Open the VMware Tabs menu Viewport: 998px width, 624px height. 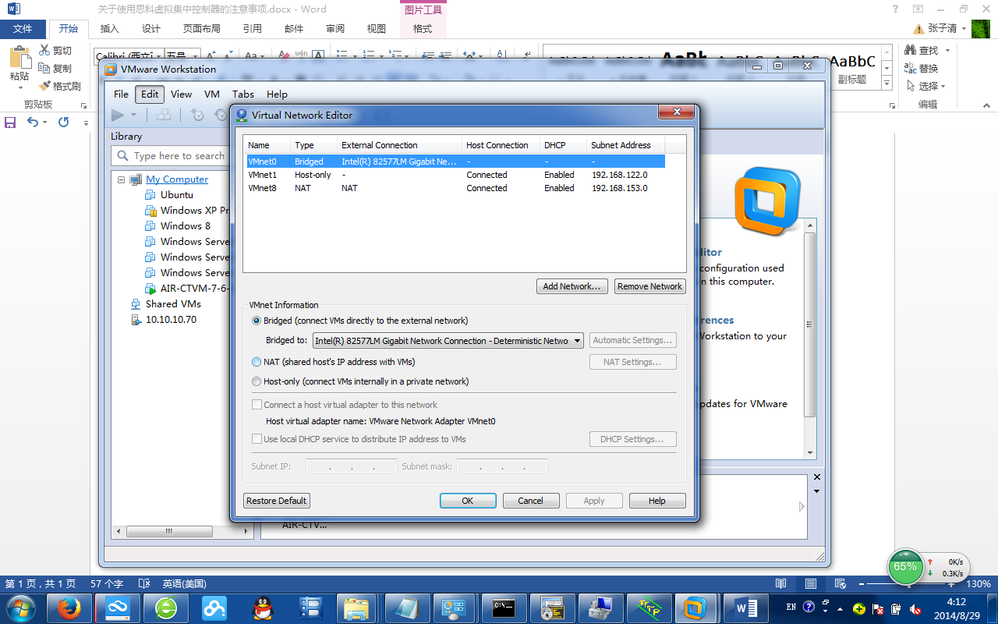[x=243, y=94]
